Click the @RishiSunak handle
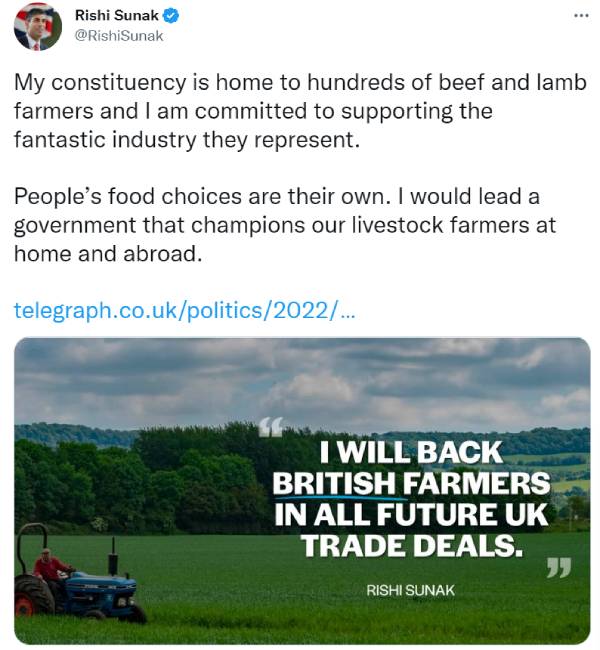600x650 pixels. click(x=118, y=36)
